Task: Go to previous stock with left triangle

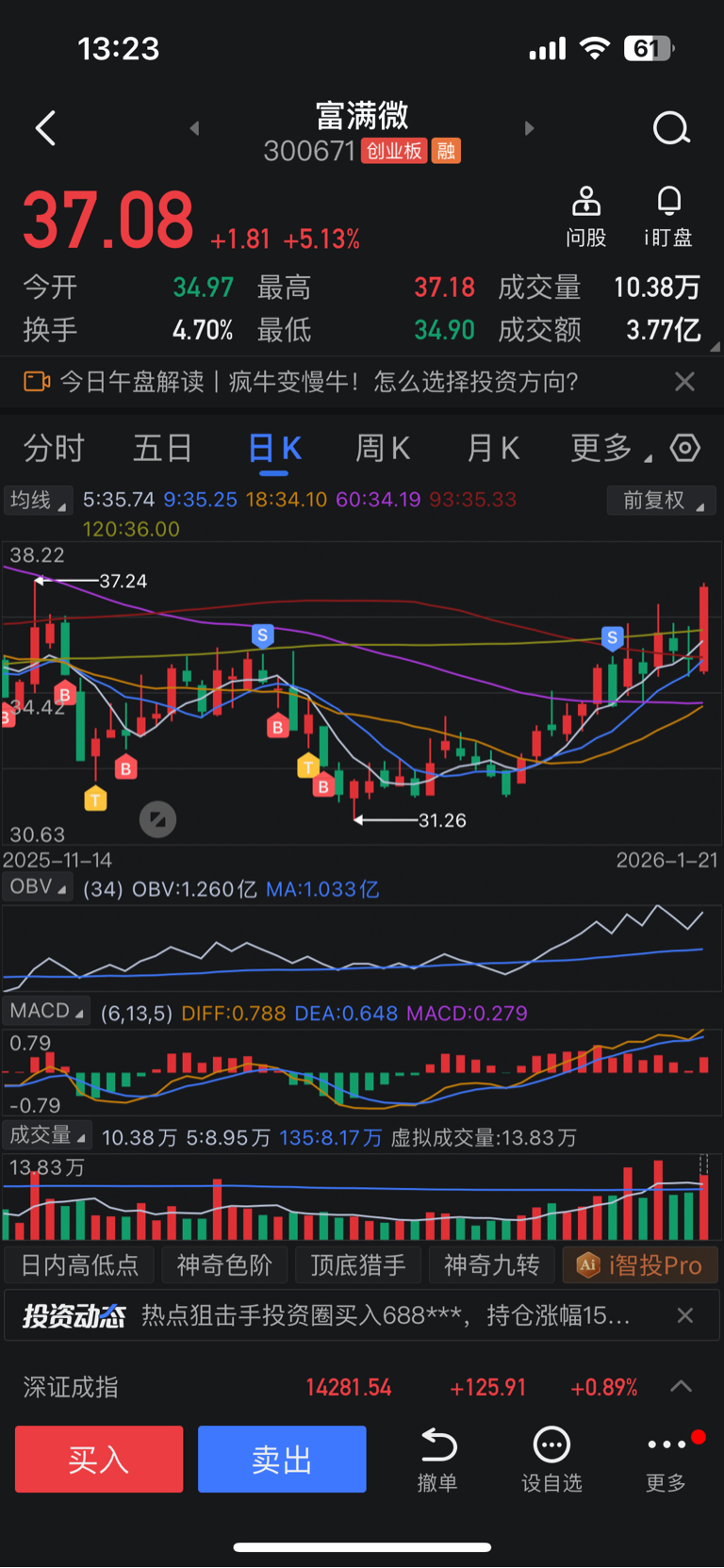Action: pos(194,128)
